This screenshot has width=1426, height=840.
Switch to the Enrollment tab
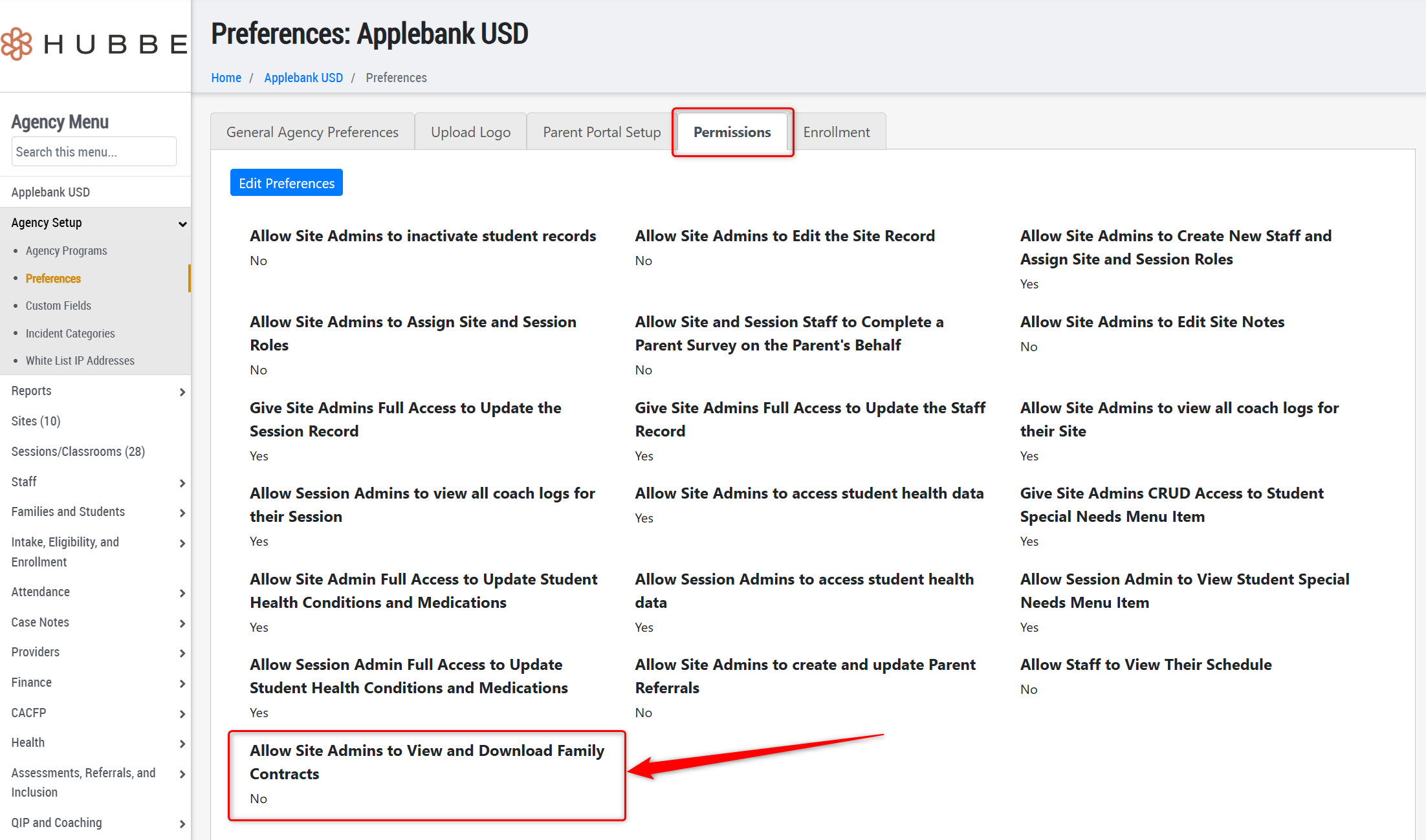click(x=836, y=132)
